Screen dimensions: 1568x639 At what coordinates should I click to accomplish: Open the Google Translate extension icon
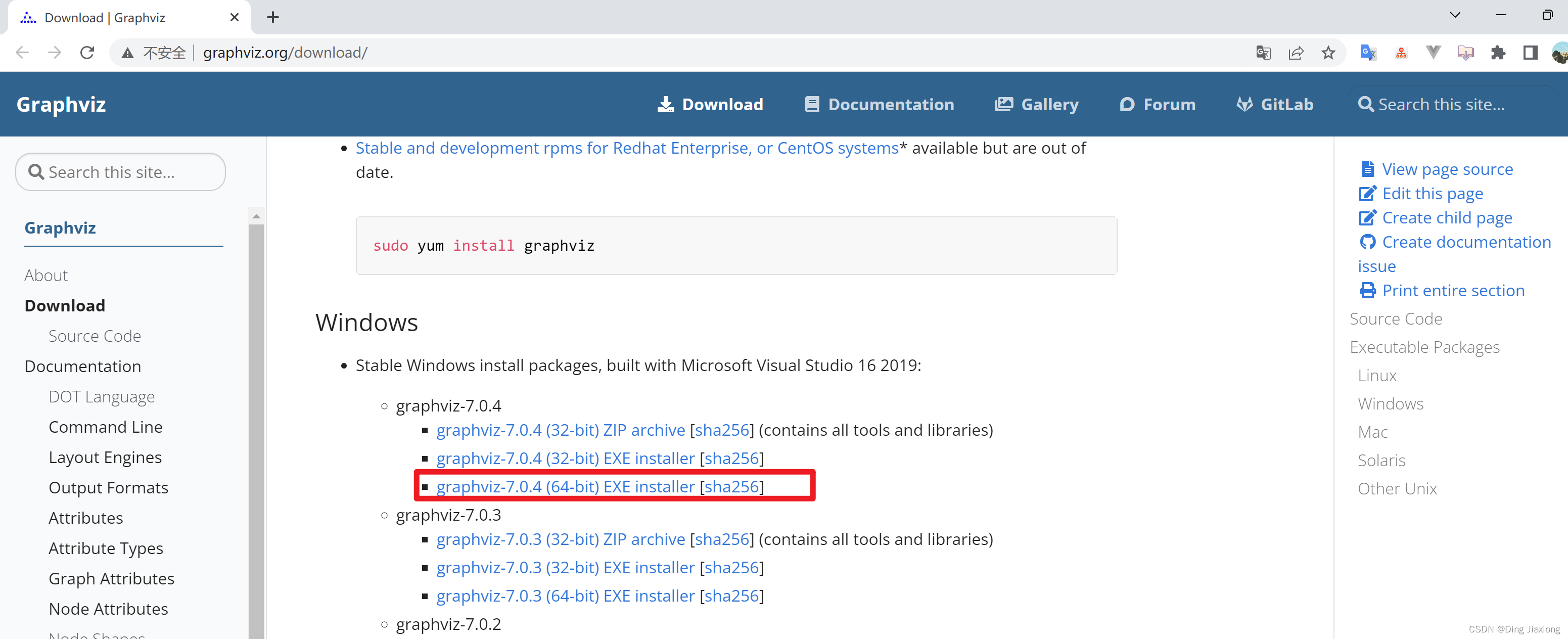[x=1368, y=53]
